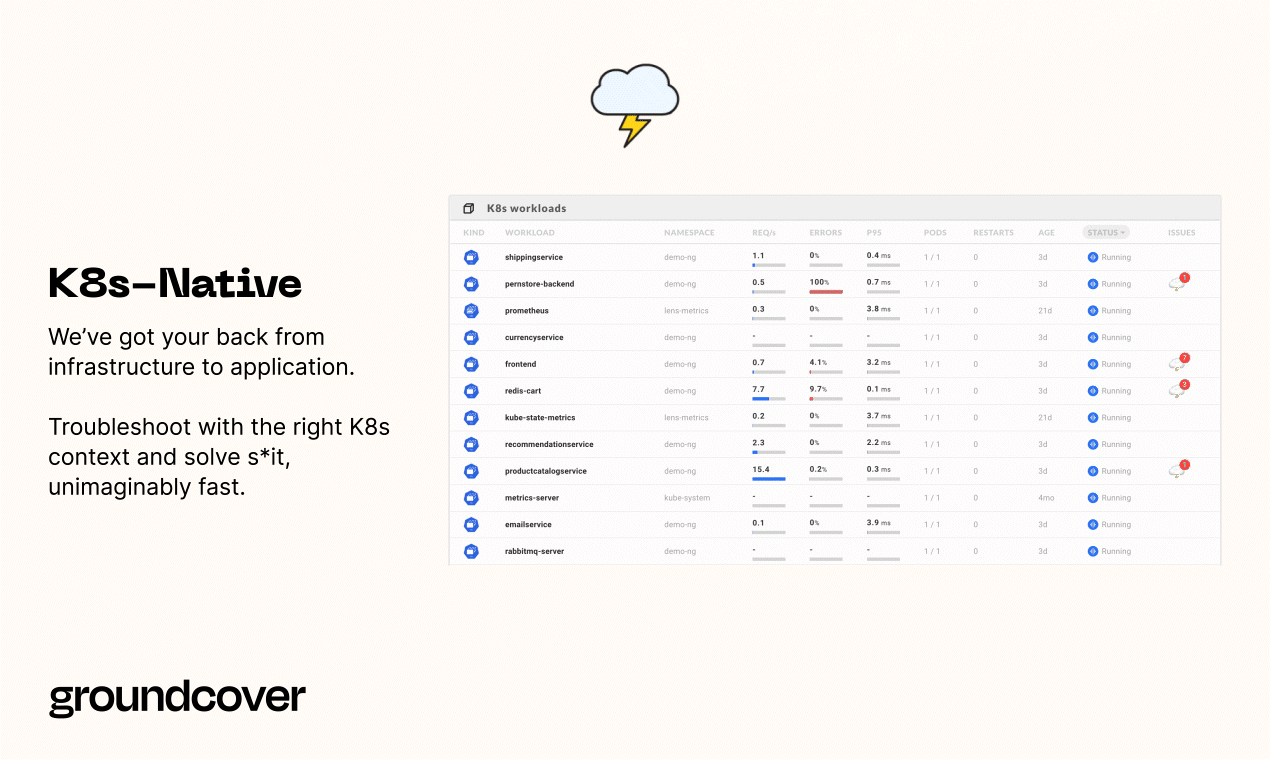Open issues alert for productcatalogservice
The image size is (1270, 760).
tap(1179, 470)
